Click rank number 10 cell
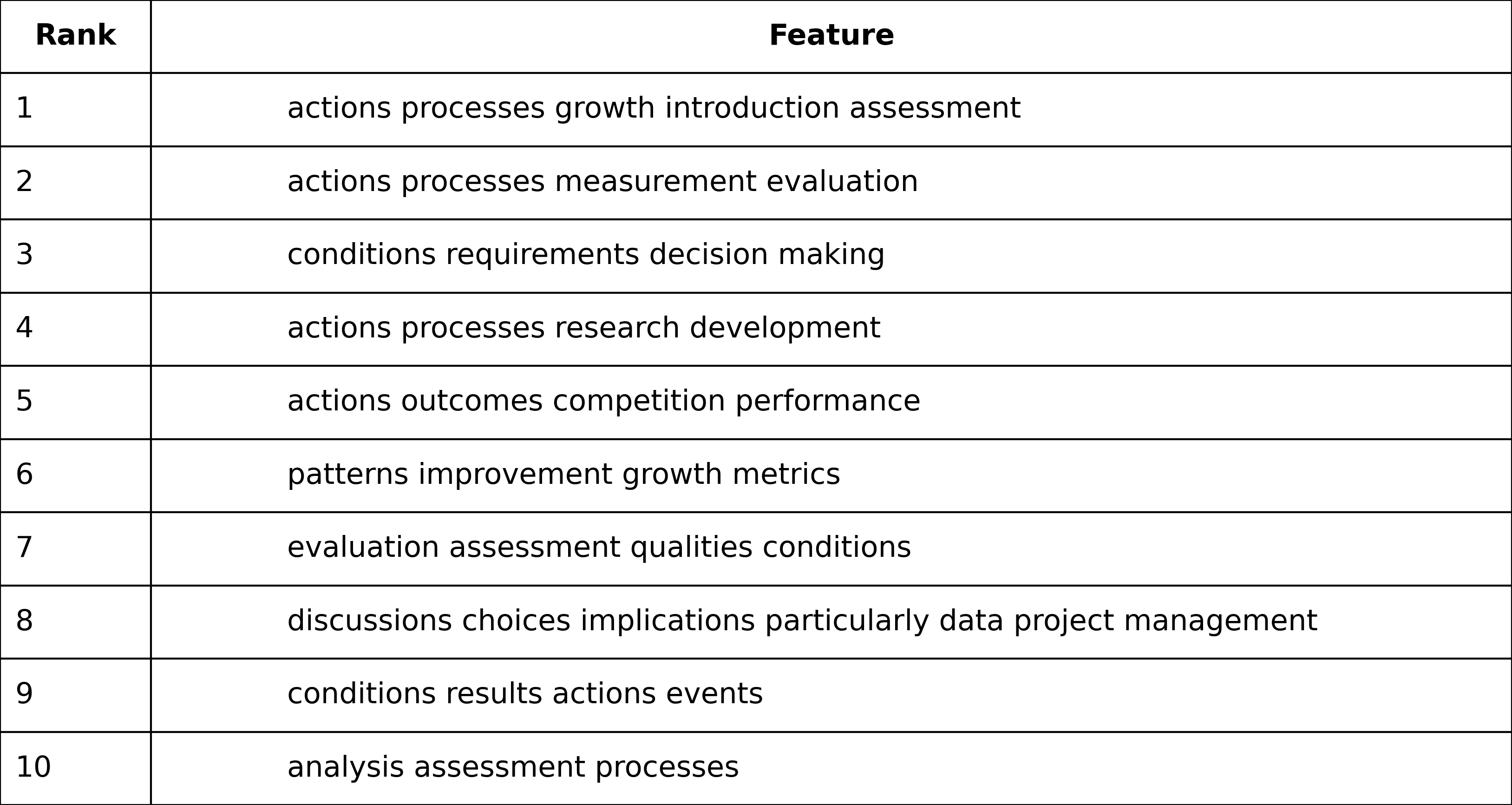The width and height of the screenshot is (1512, 805). (33, 767)
